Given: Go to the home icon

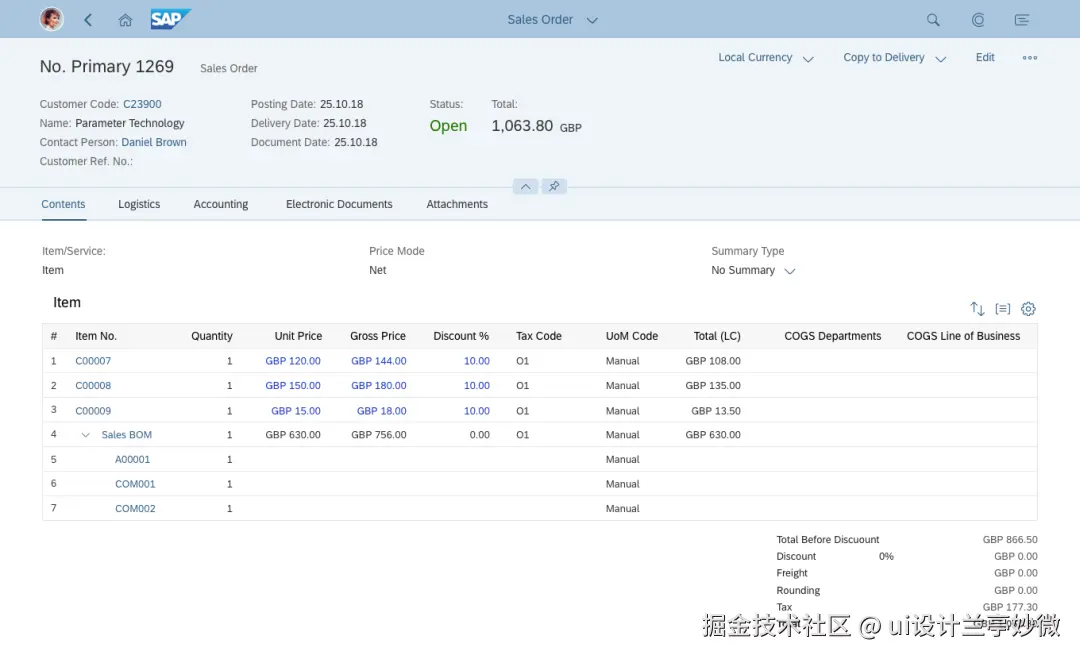Looking at the screenshot, I should tap(125, 20).
